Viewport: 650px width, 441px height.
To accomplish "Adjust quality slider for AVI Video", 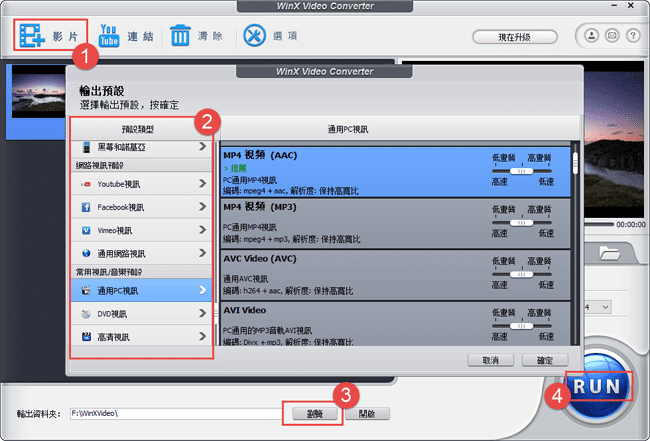I will 521,326.
